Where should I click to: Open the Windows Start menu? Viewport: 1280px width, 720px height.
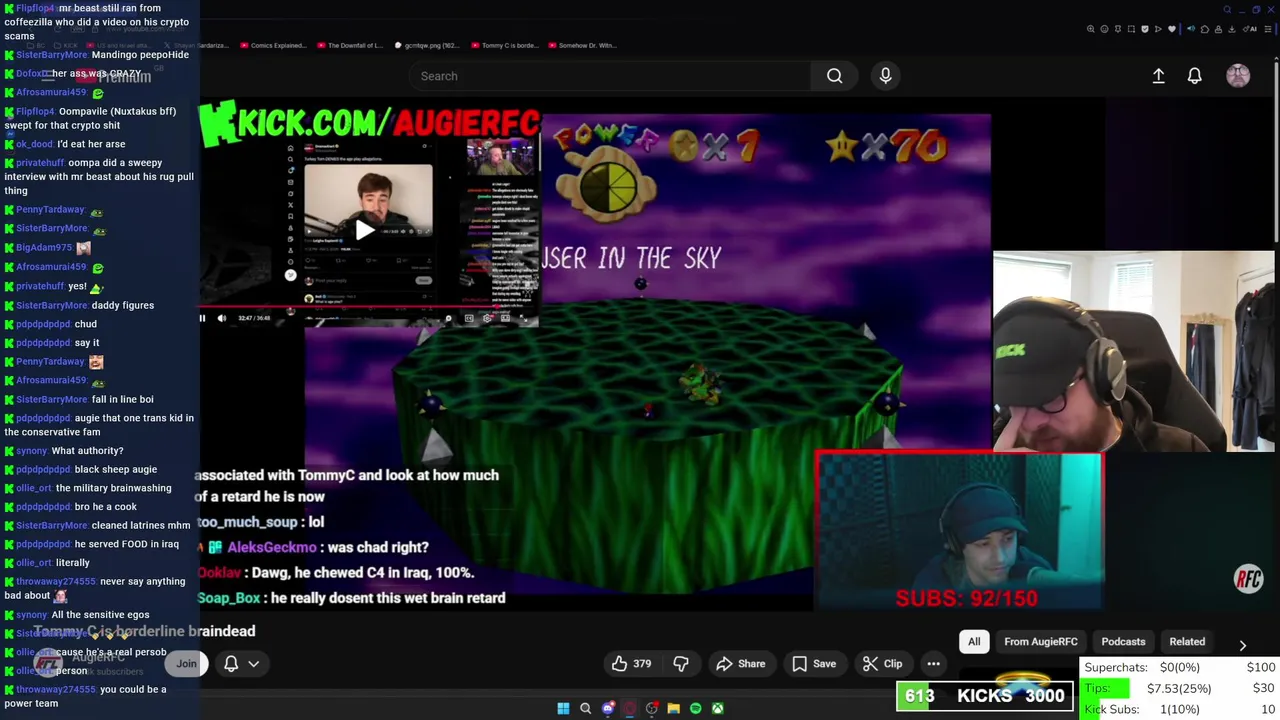click(x=563, y=708)
